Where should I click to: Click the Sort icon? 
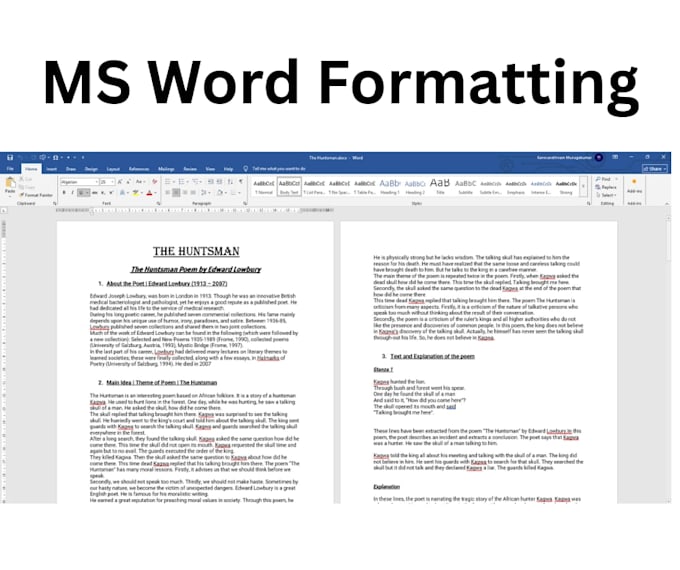coord(231,183)
